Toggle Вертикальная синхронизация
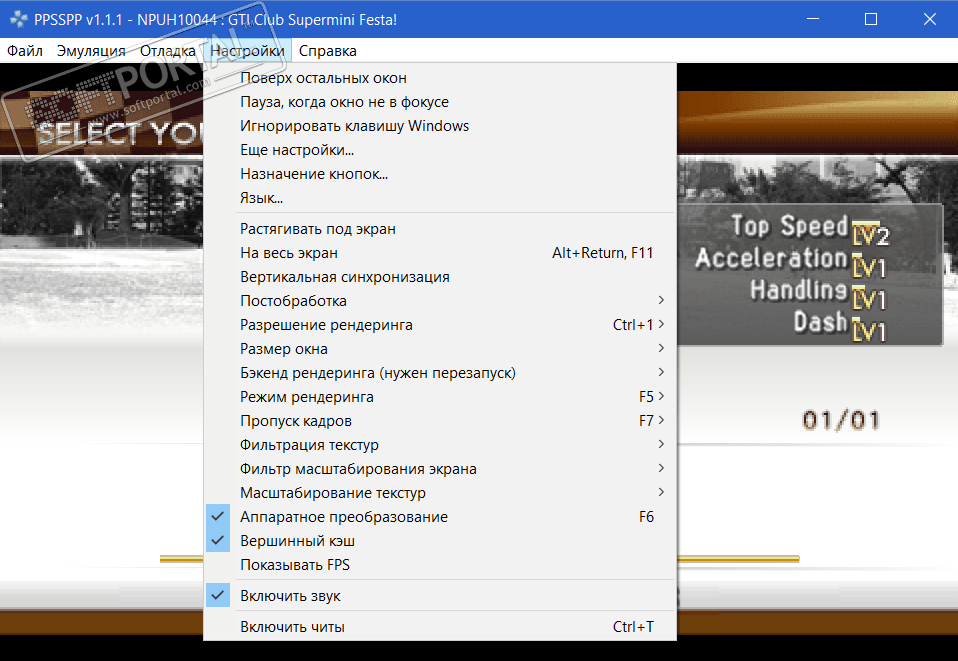Screen dimensions: 958x661 click(440, 277)
